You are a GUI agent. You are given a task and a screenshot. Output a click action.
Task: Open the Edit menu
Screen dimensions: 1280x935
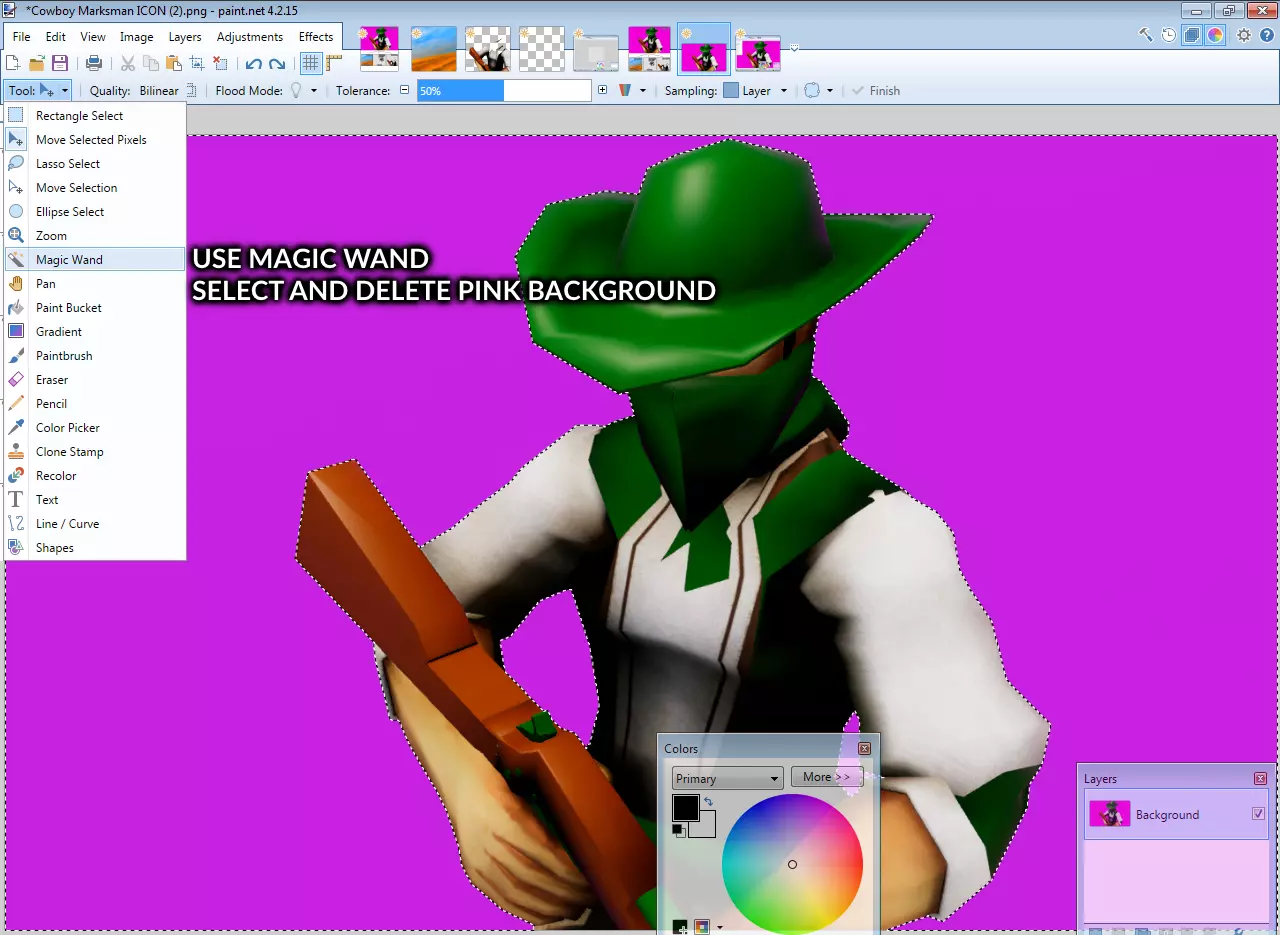pyautogui.click(x=56, y=37)
